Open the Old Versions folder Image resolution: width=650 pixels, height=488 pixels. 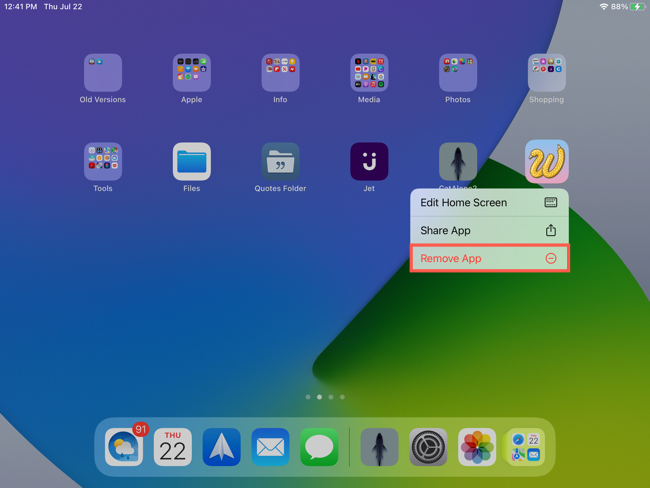click(x=103, y=73)
